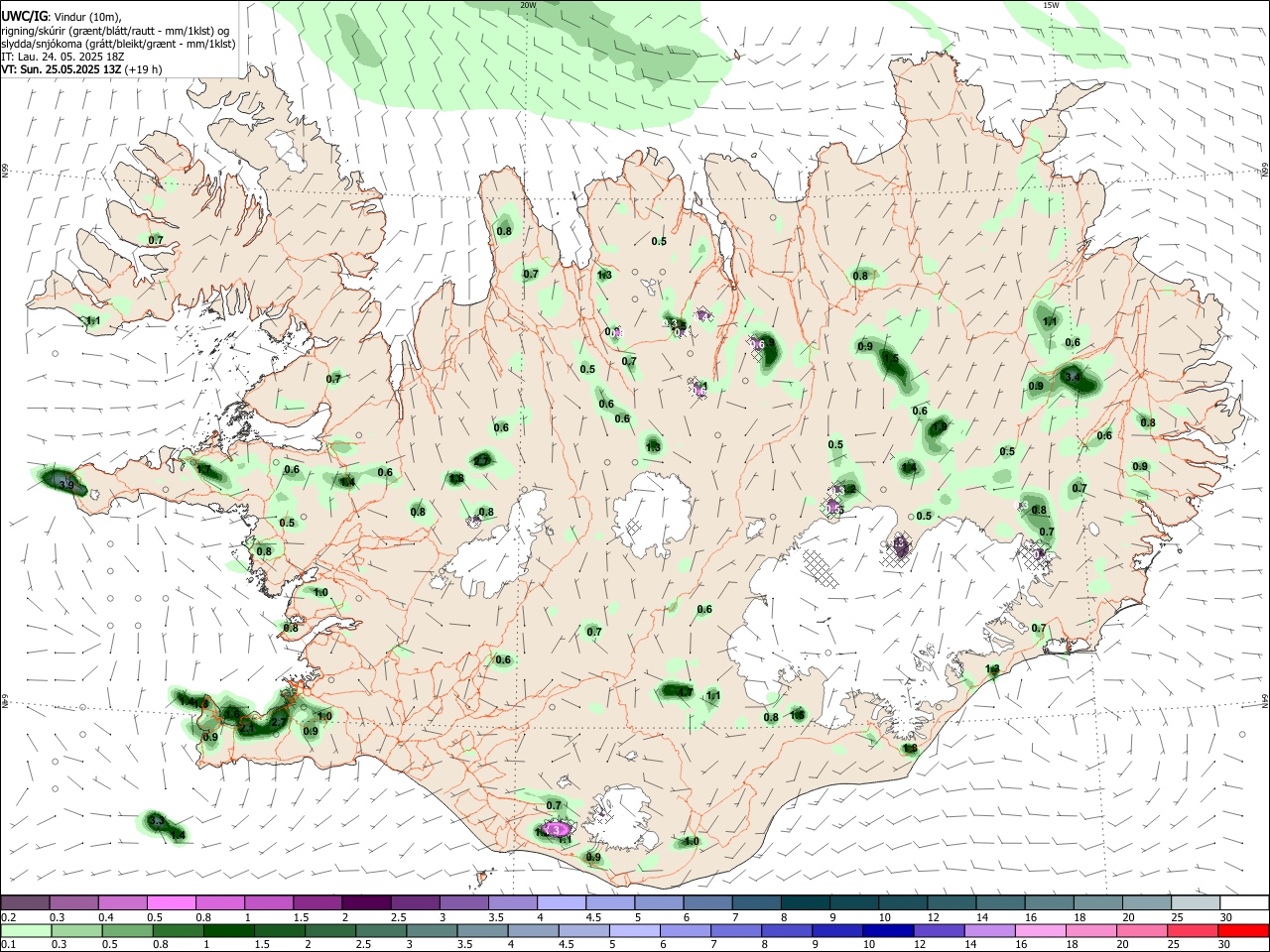Image resolution: width=1270 pixels, height=952 pixels.
Task: Pick the dusky purple 0.2 swatch, upper legend
Action: tap(25, 903)
